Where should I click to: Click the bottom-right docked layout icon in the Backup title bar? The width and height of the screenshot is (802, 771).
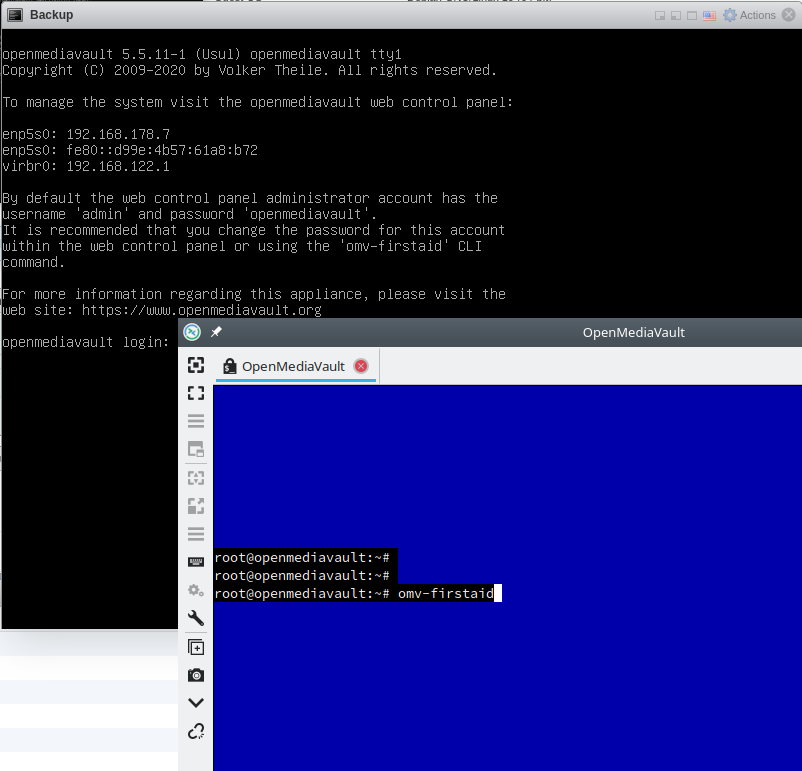click(660, 16)
